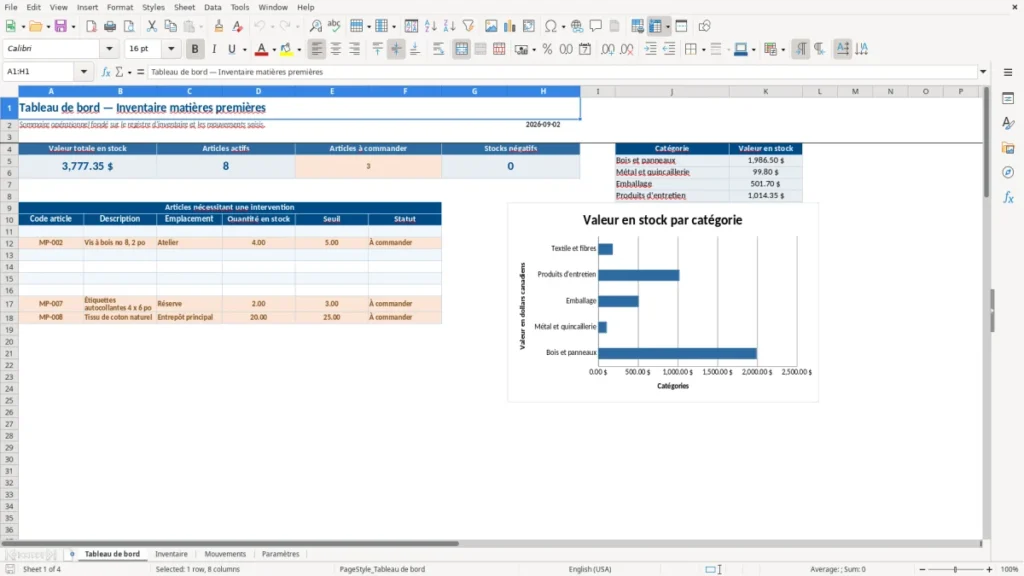Open the Navigator panel in the sidebar
The width and height of the screenshot is (1024, 576).
(x=1008, y=172)
